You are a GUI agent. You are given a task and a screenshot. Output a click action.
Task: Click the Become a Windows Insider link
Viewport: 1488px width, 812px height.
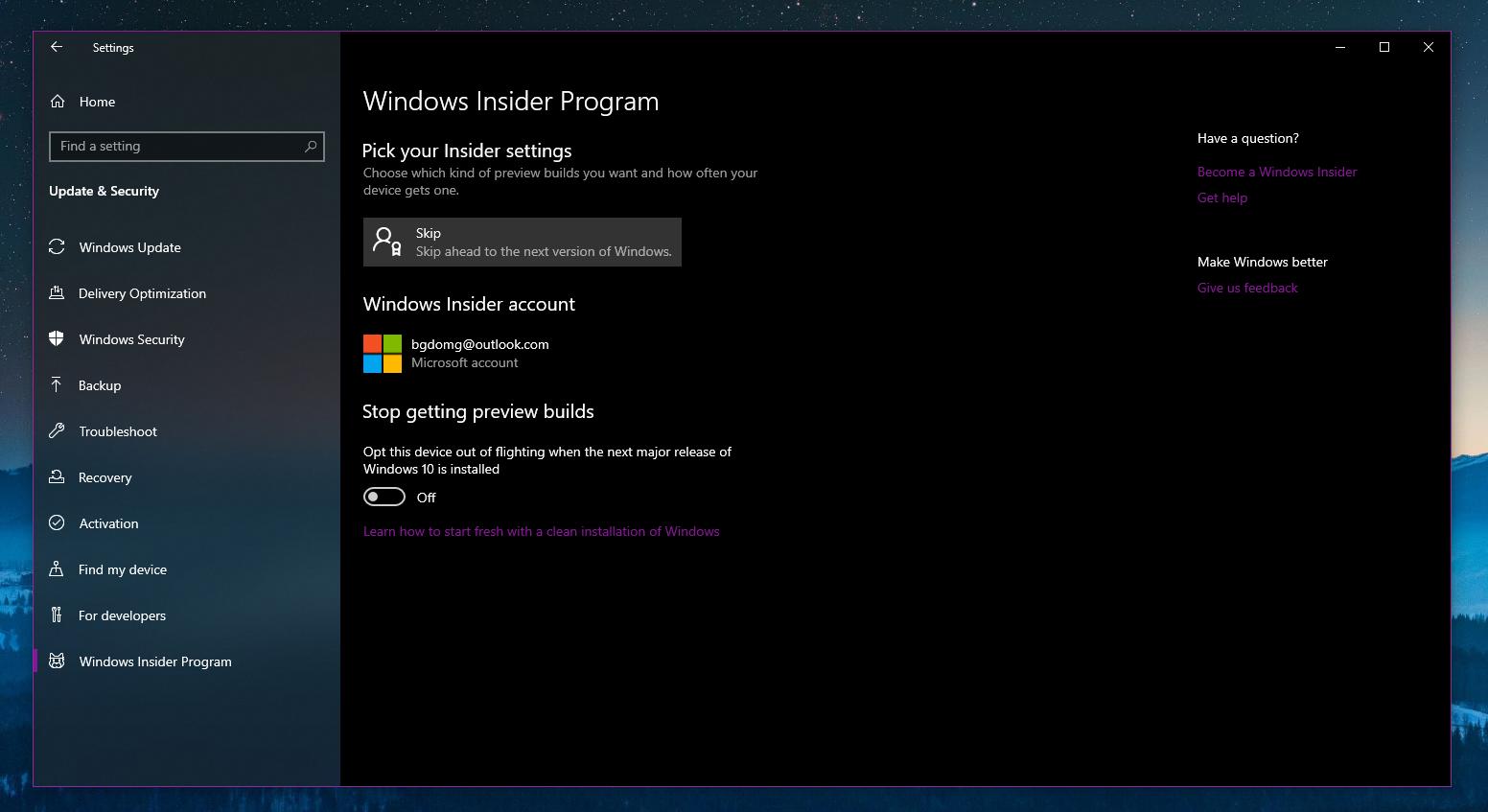pyautogui.click(x=1276, y=172)
